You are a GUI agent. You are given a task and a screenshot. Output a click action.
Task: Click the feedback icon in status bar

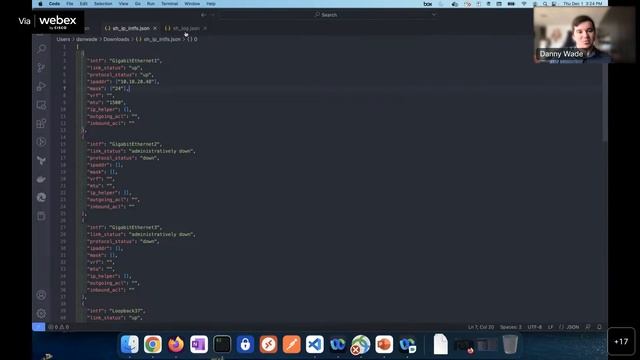coord(588,327)
